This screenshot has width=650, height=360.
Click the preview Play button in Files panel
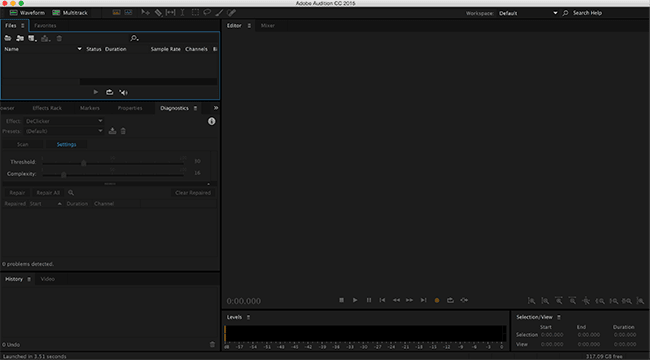tap(96, 92)
